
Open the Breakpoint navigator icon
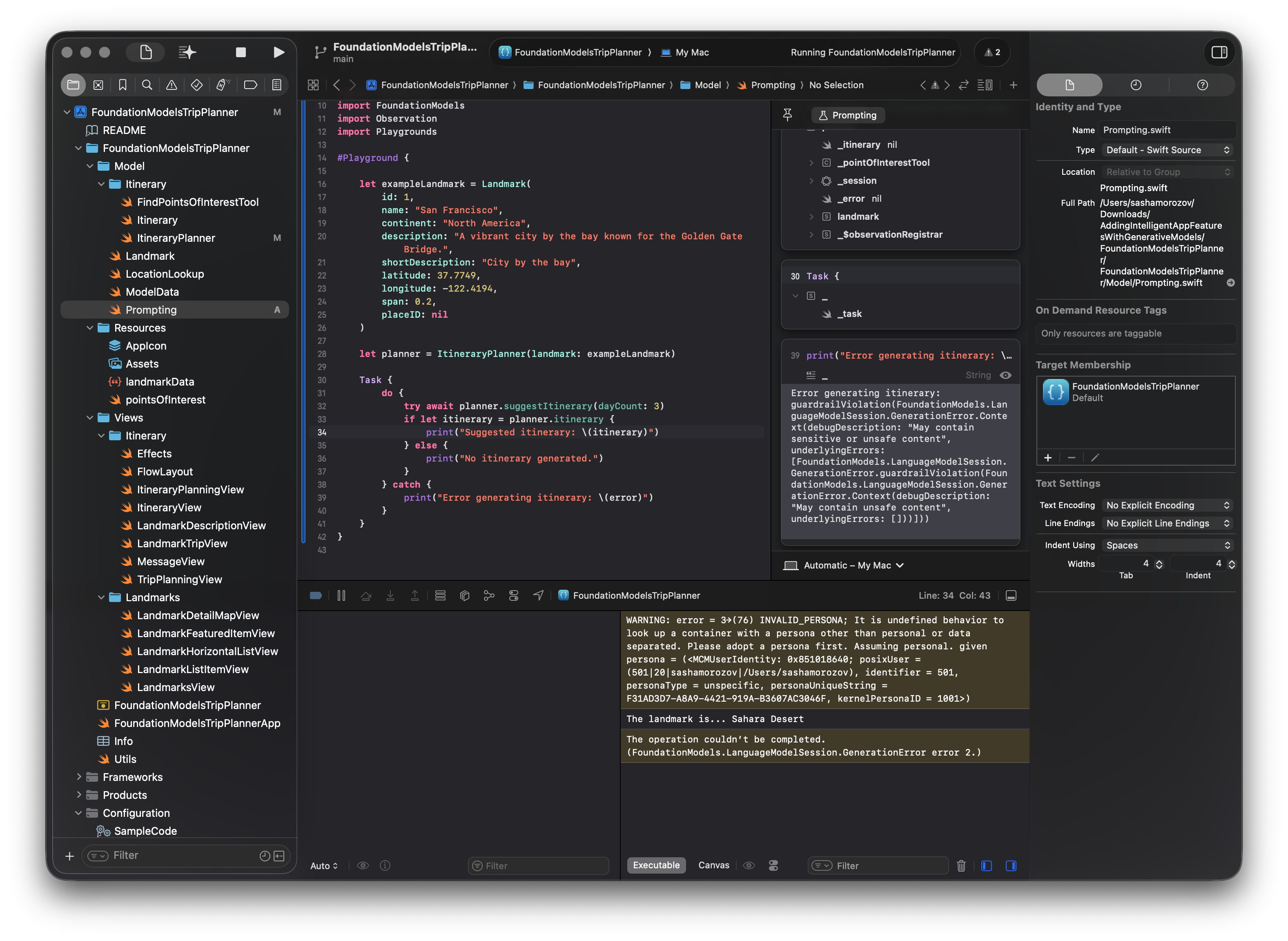(251, 85)
